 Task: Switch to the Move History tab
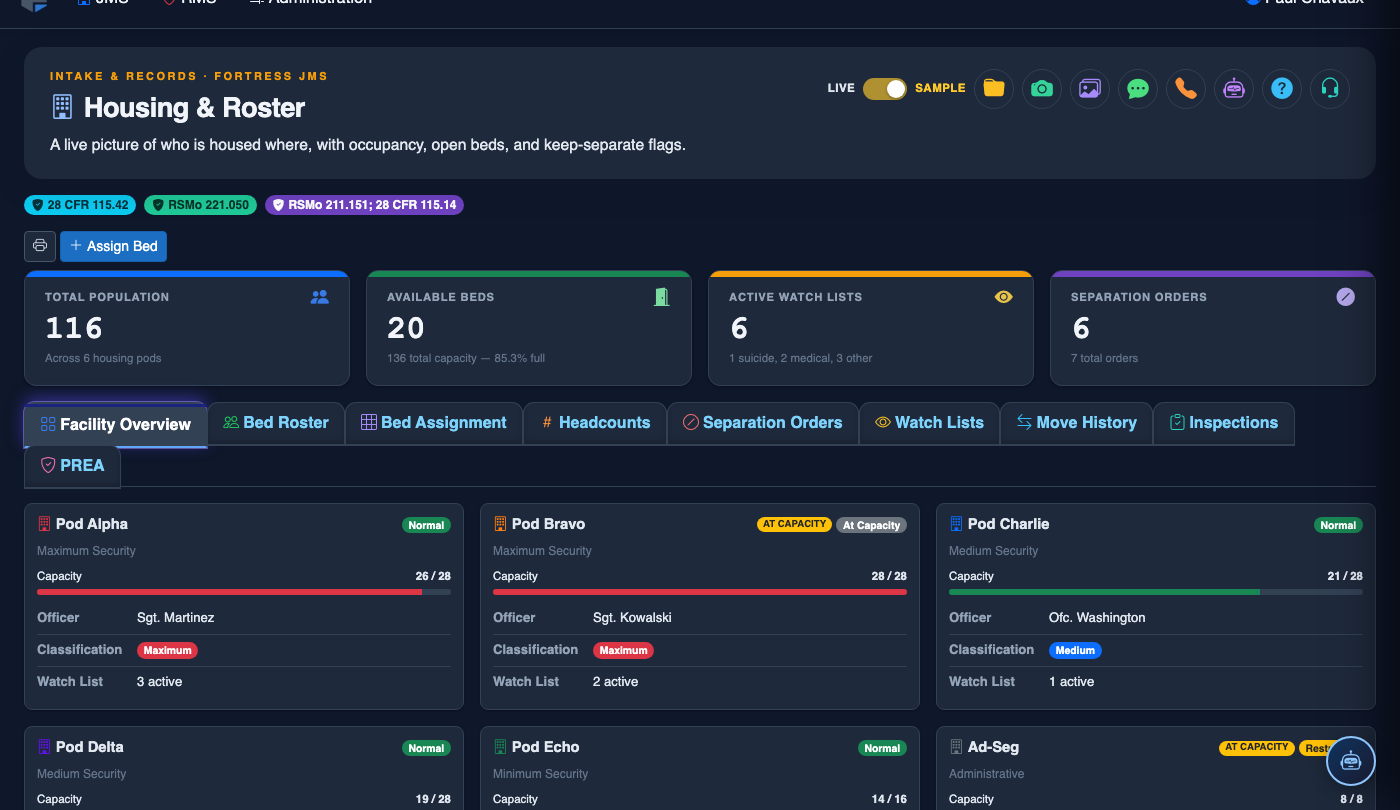(1077, 423)
